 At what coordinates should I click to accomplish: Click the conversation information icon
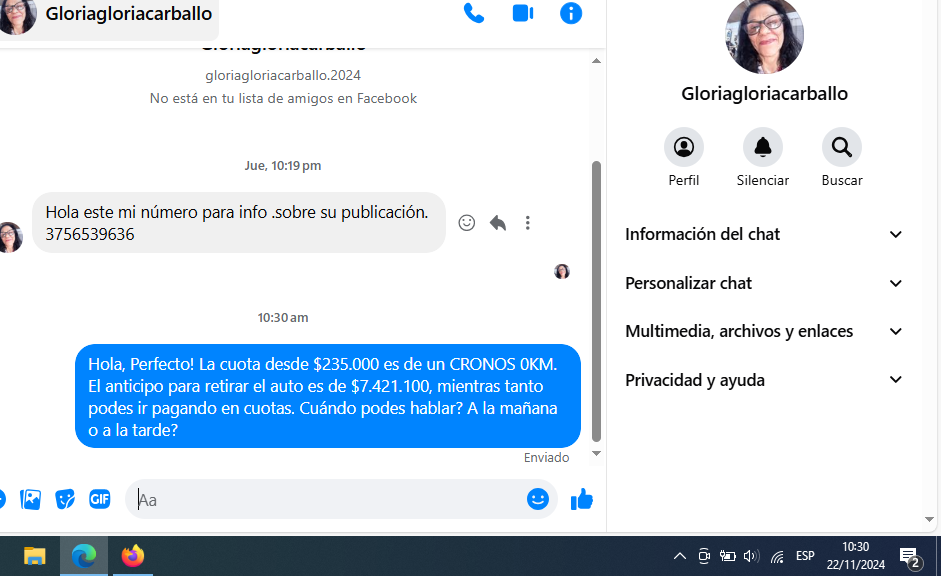571,14
